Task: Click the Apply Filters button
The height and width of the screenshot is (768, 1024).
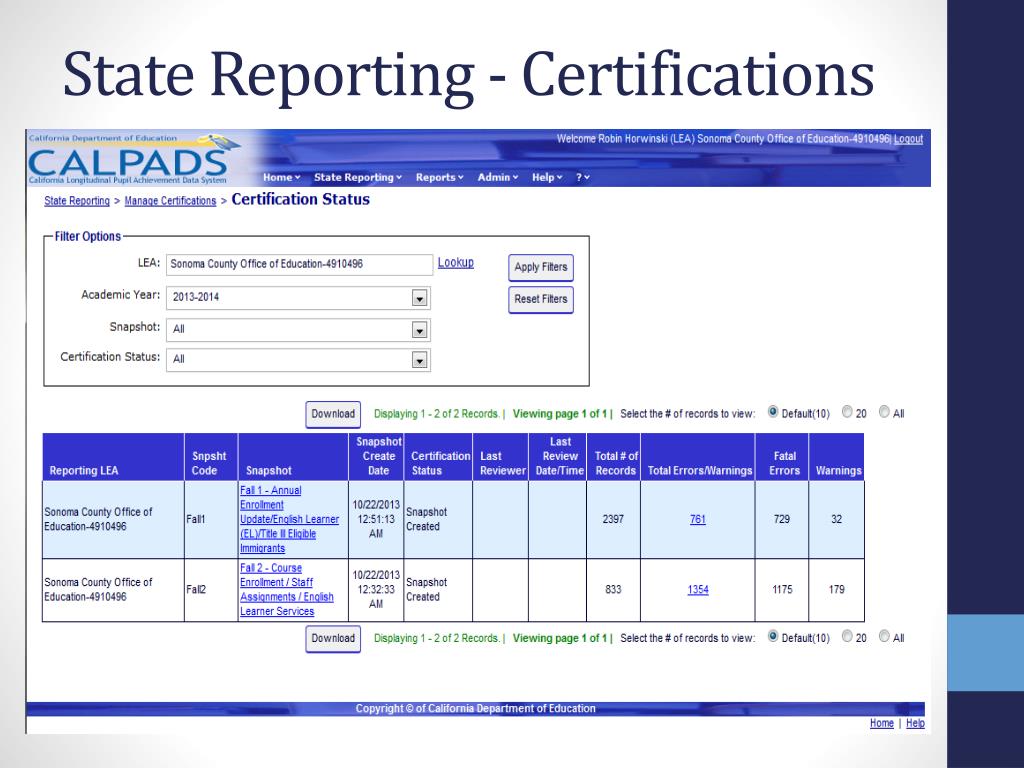Action: coord(541,267)
